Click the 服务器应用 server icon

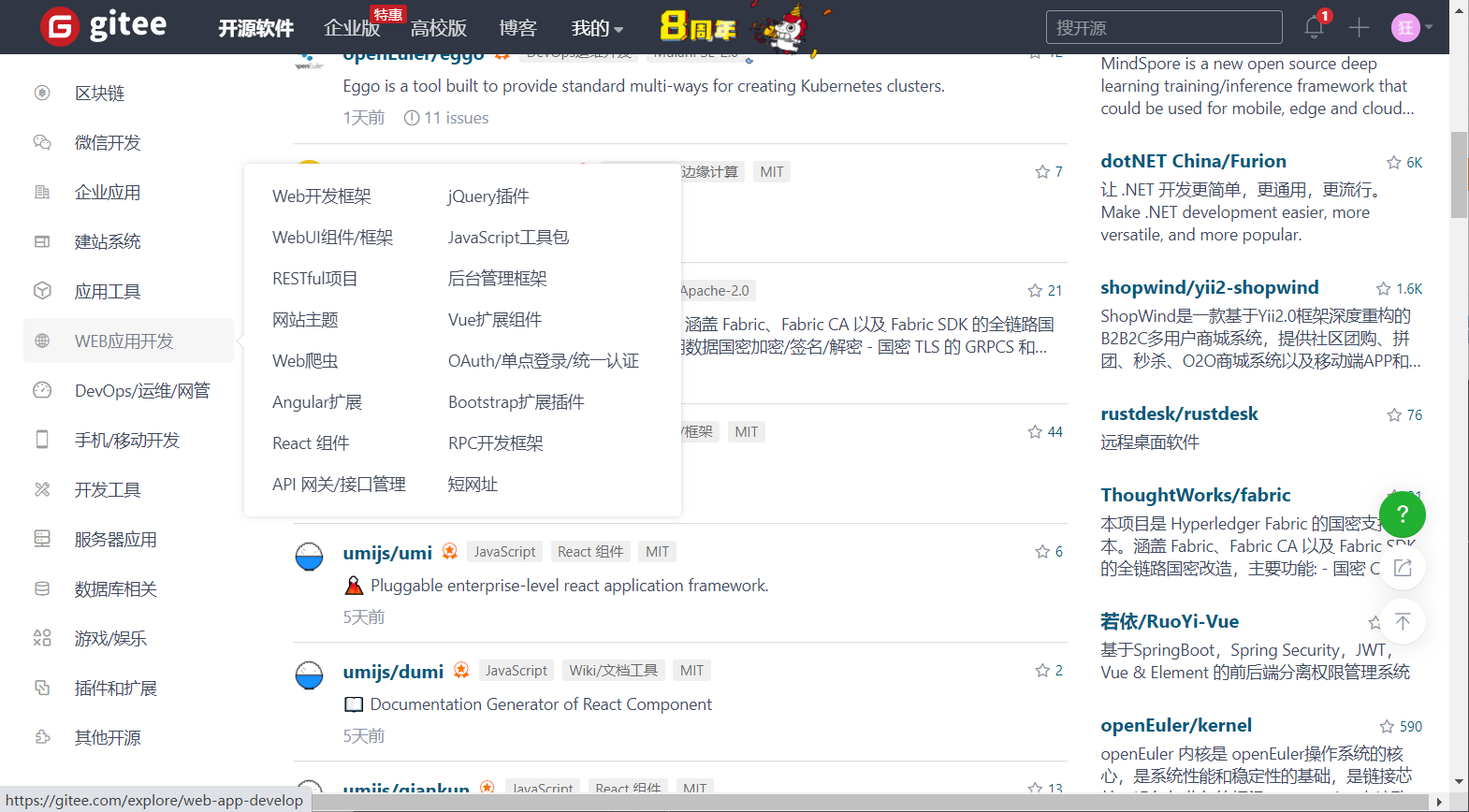click(42, 539)
